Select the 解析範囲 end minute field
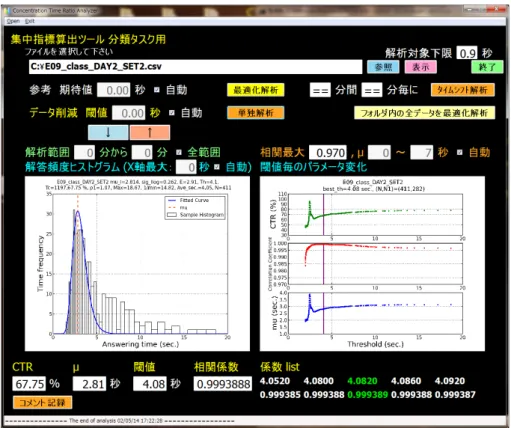This screenshot has height=428, width=511. [x=142, y=153]
